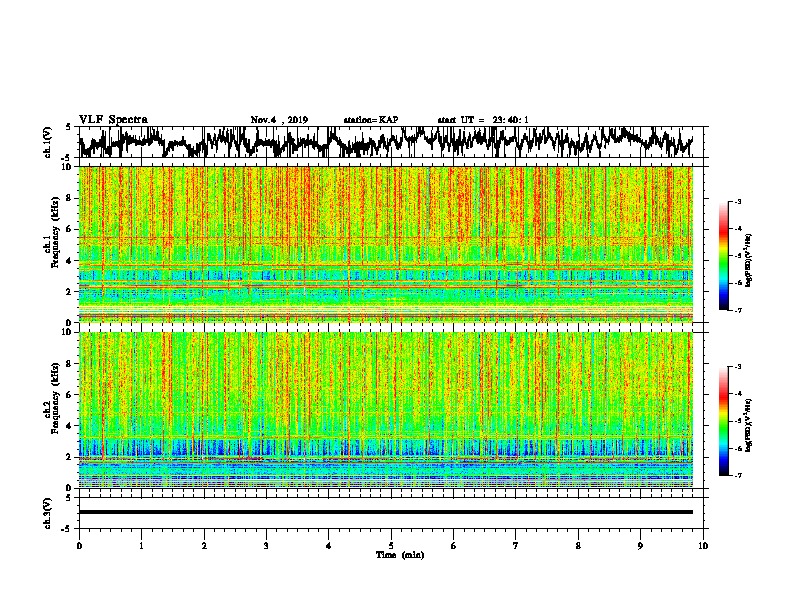Click the "station=KAP" header label
This screenshot has height=612, width=792.
pos(371,120)
